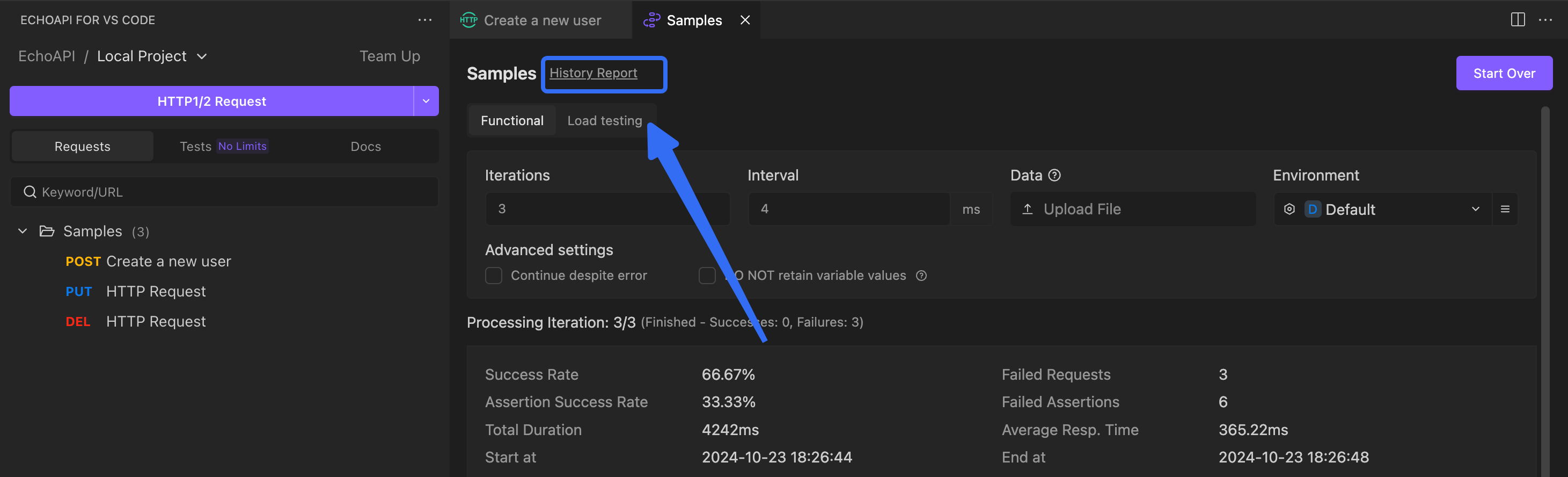Open the PUT HTTP Request item
This screenshot has width=1568, height=477.
pyautogui.click(x=136, y=291)
